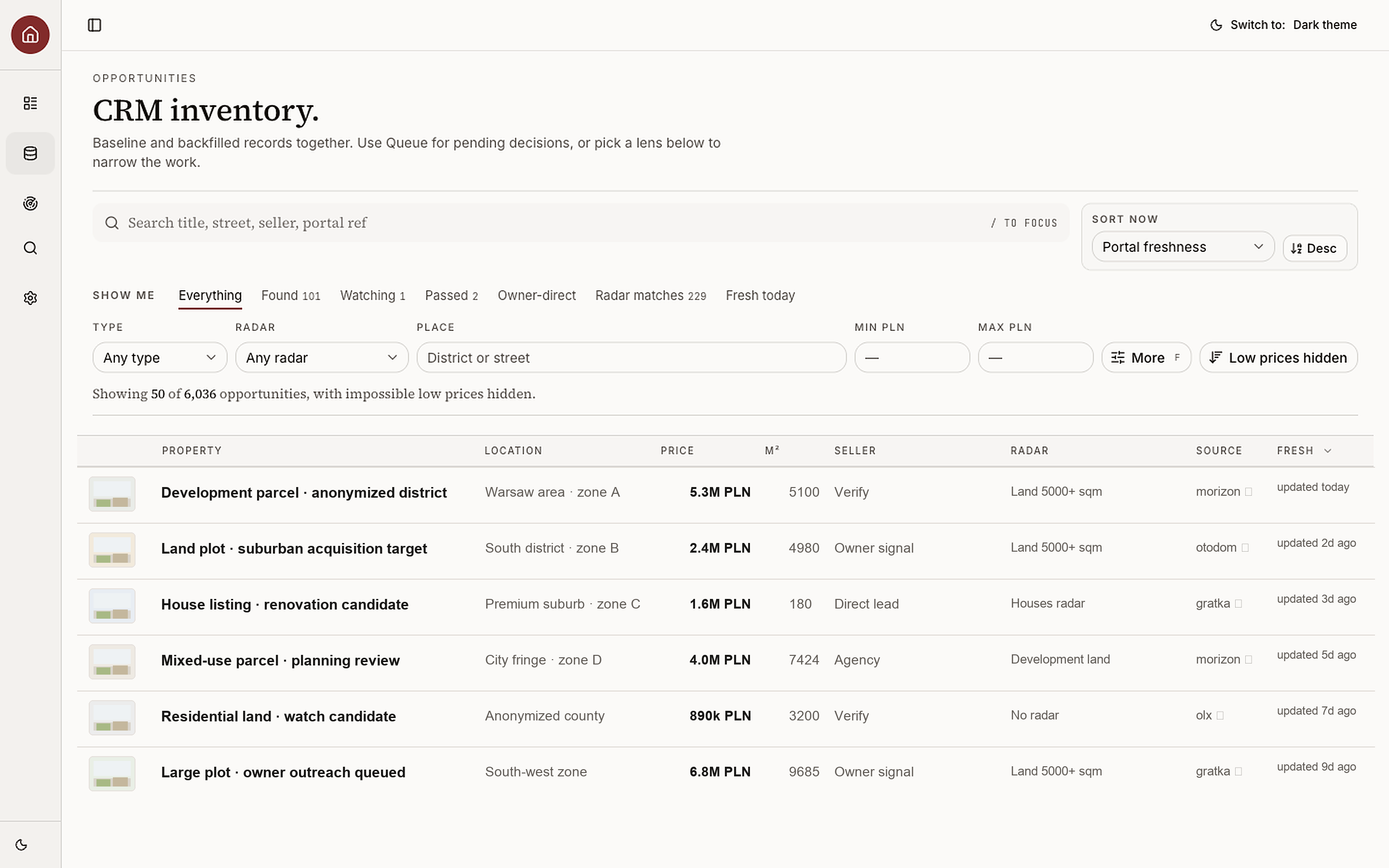1389x868 pixels.
Task: Open the radar target sidebar icon
Action: (30, 203)
